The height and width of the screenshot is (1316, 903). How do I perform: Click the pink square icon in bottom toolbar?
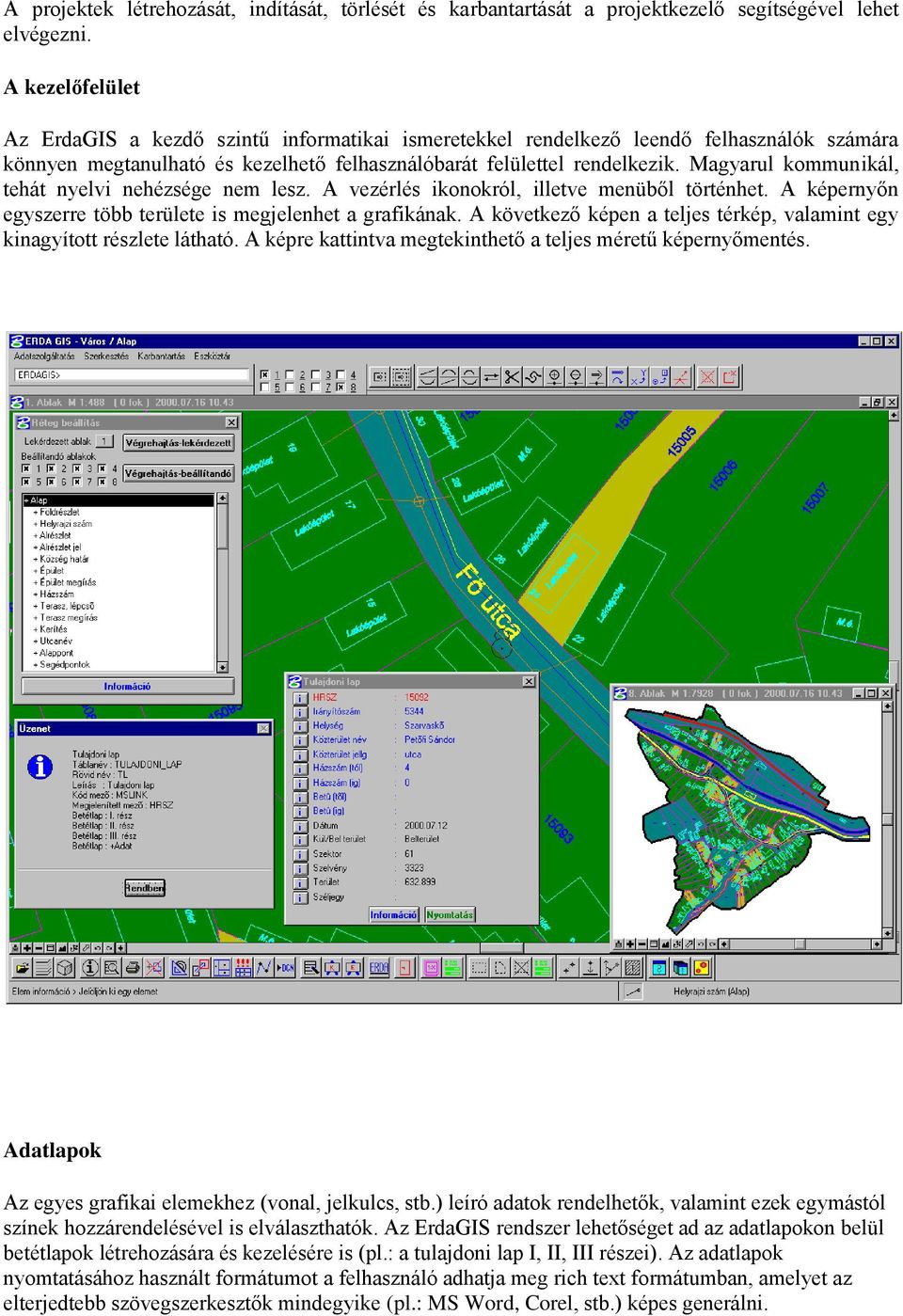pos(432,967)
